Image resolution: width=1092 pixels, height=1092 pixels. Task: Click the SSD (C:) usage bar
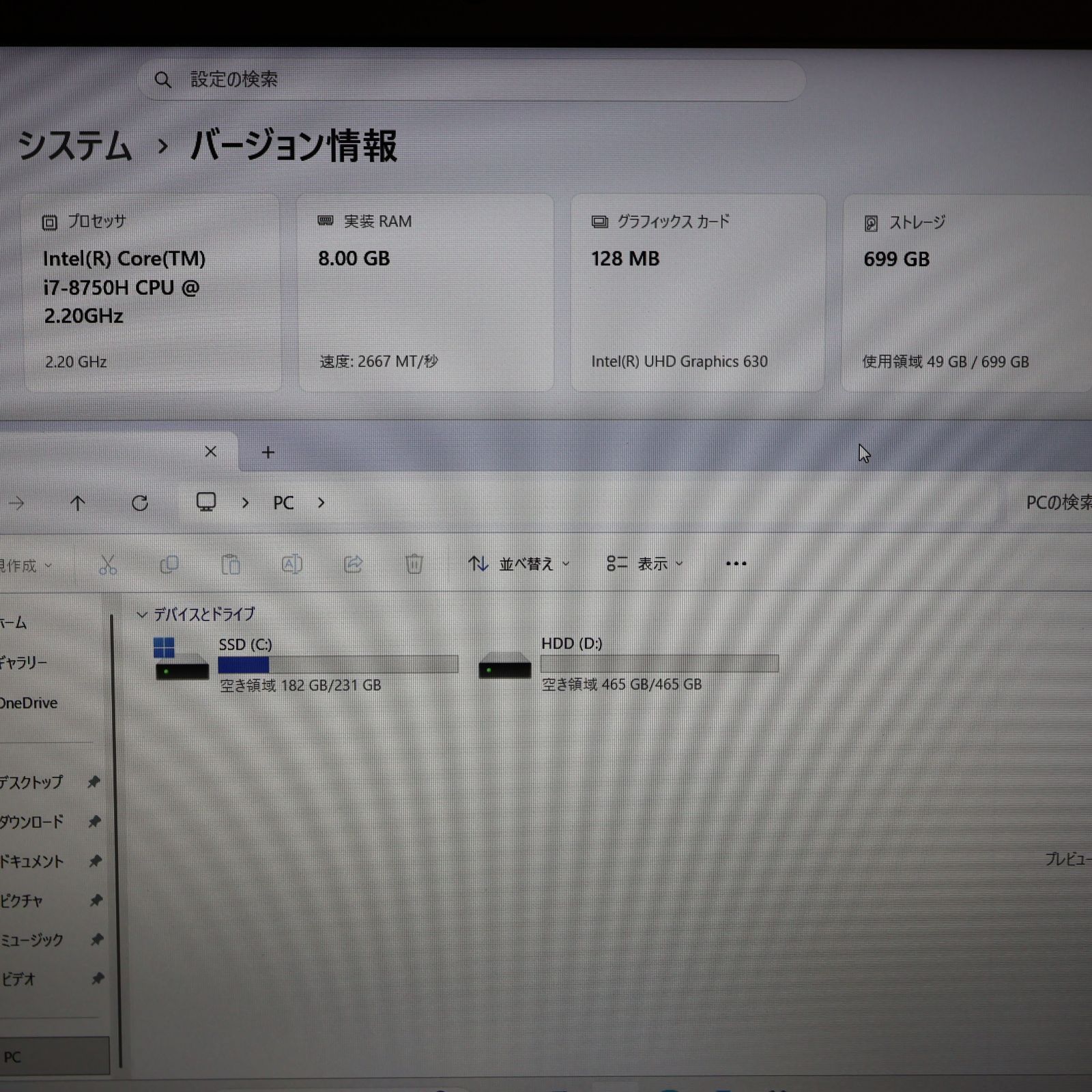[338, 664]
